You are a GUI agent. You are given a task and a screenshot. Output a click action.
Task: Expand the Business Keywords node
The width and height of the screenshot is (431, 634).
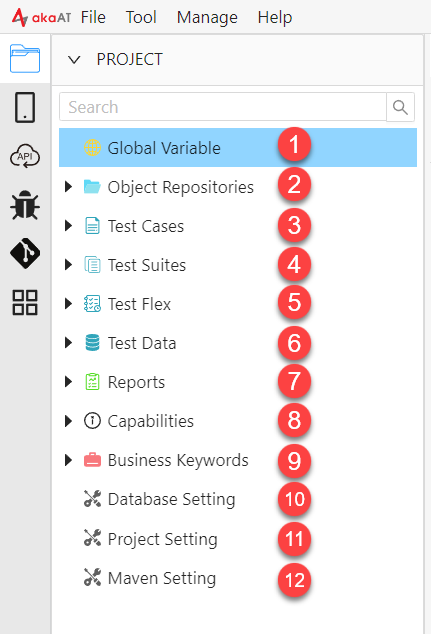(x=68, y=460)
